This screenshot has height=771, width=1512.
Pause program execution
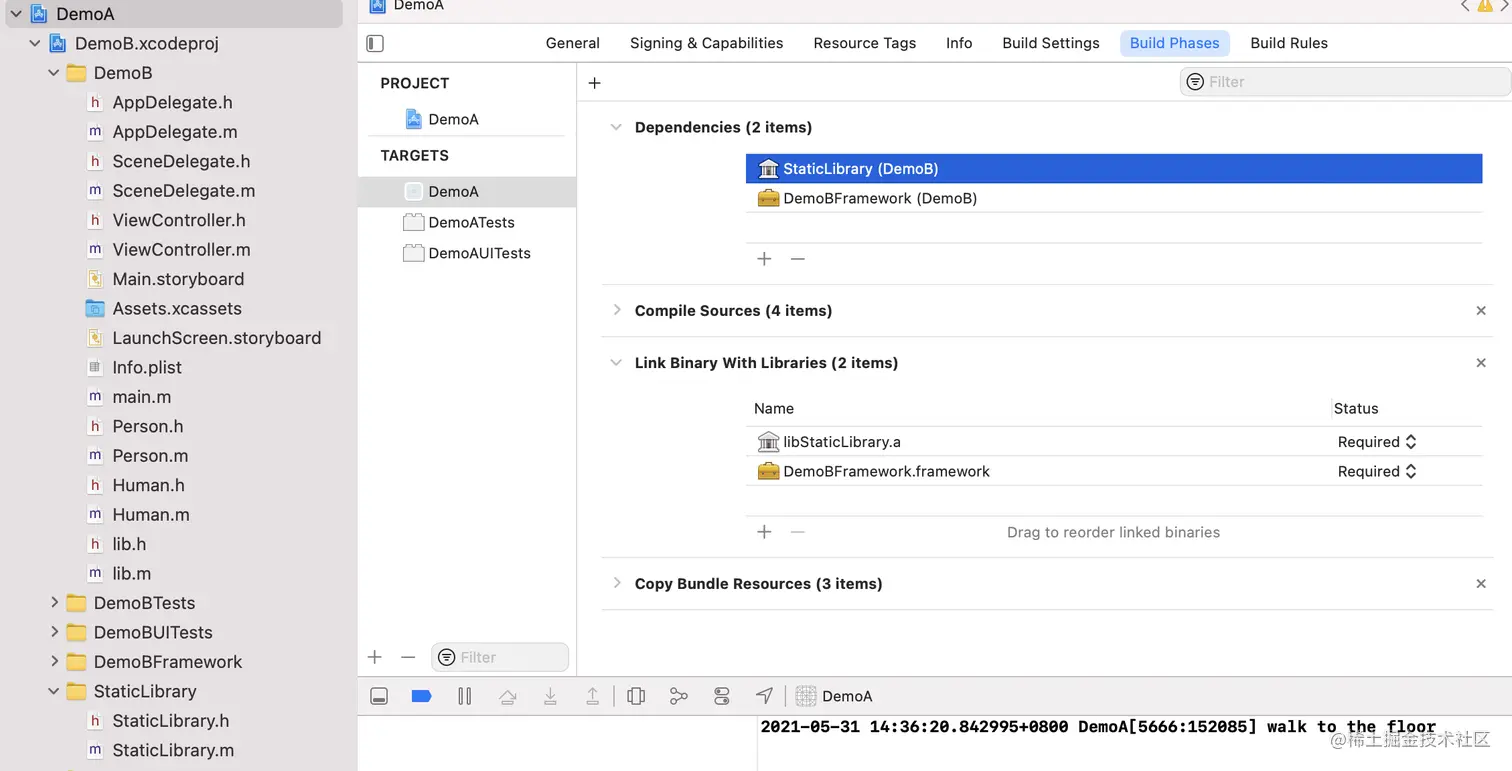tap(464, 696)
